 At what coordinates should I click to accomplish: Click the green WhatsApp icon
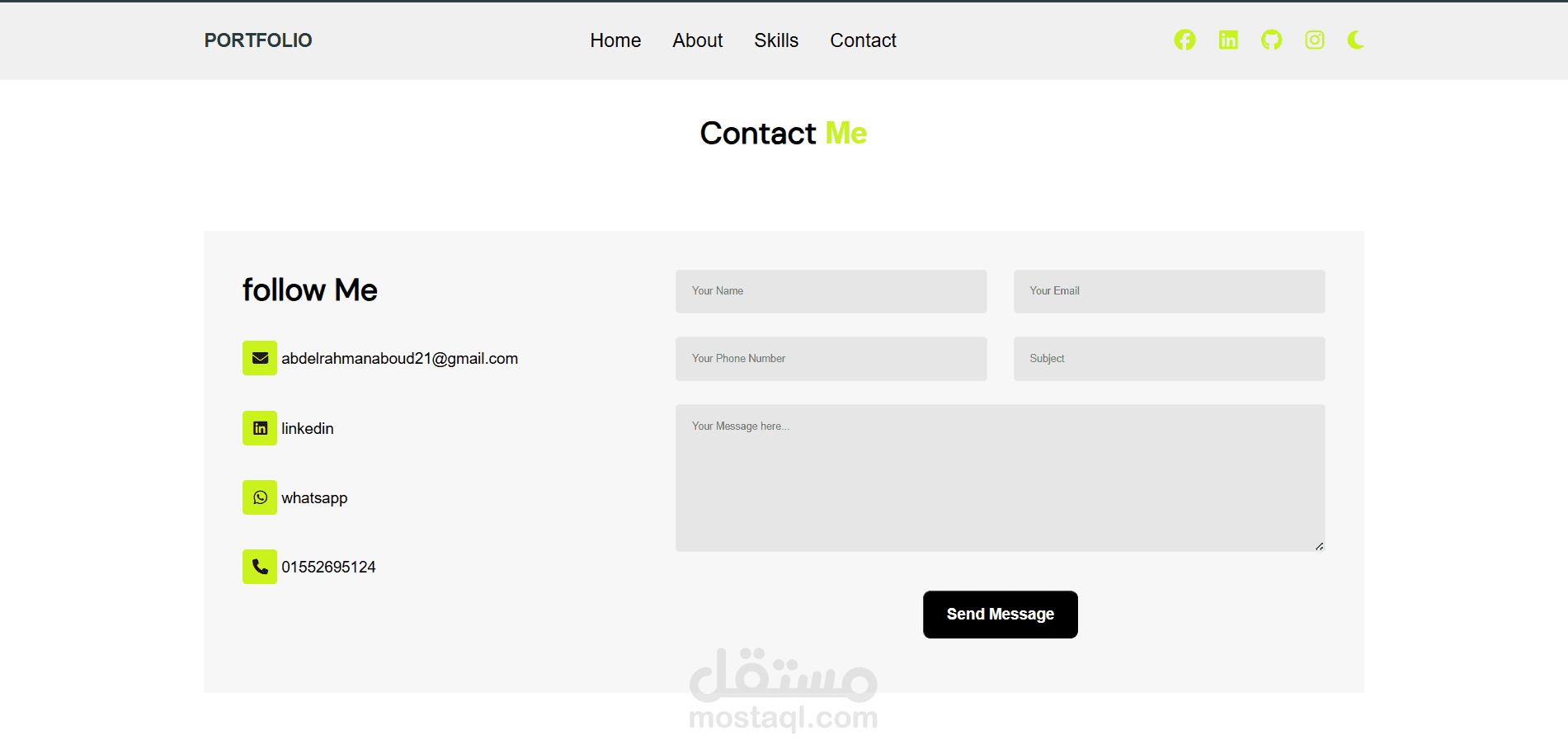[x=260, y=497]
